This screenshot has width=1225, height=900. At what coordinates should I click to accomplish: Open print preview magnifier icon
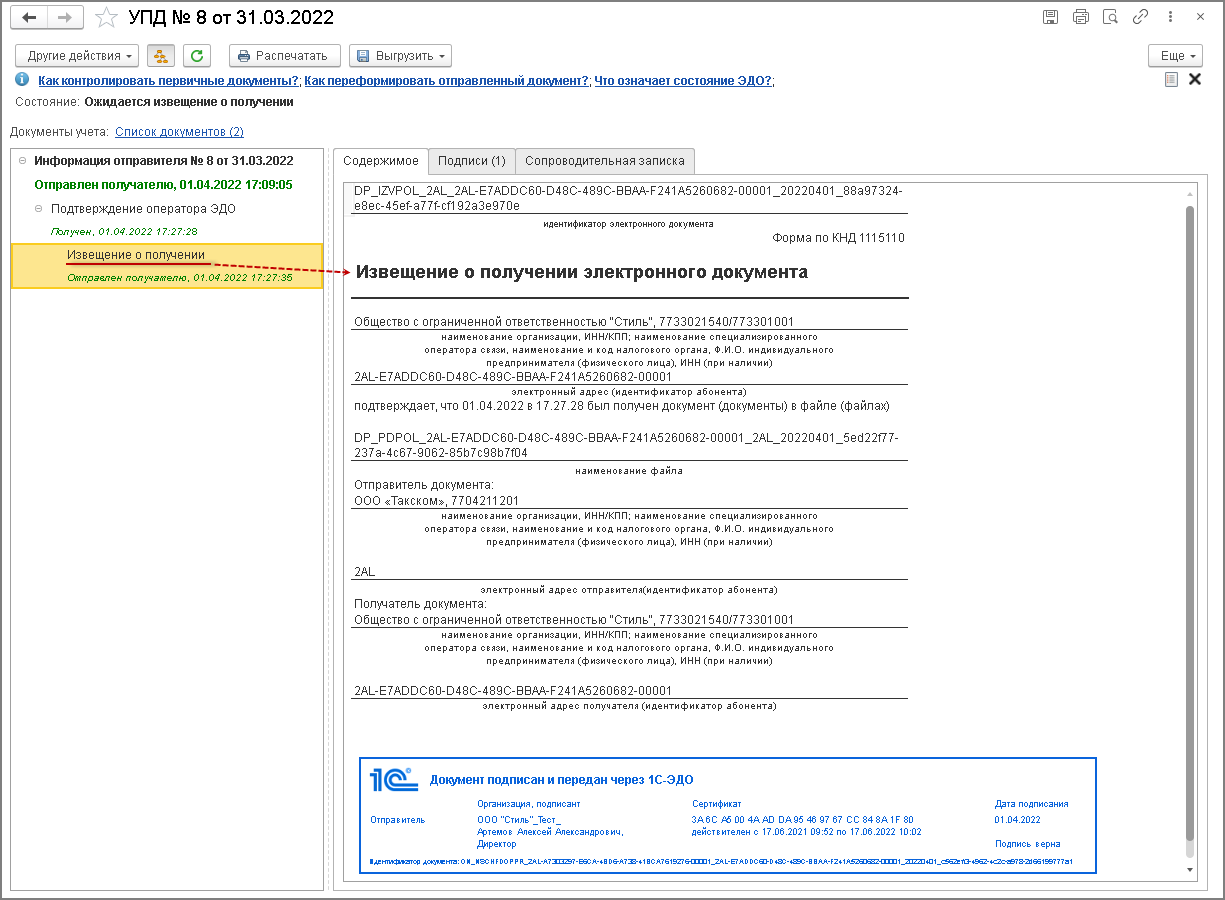click(1110, 17)
